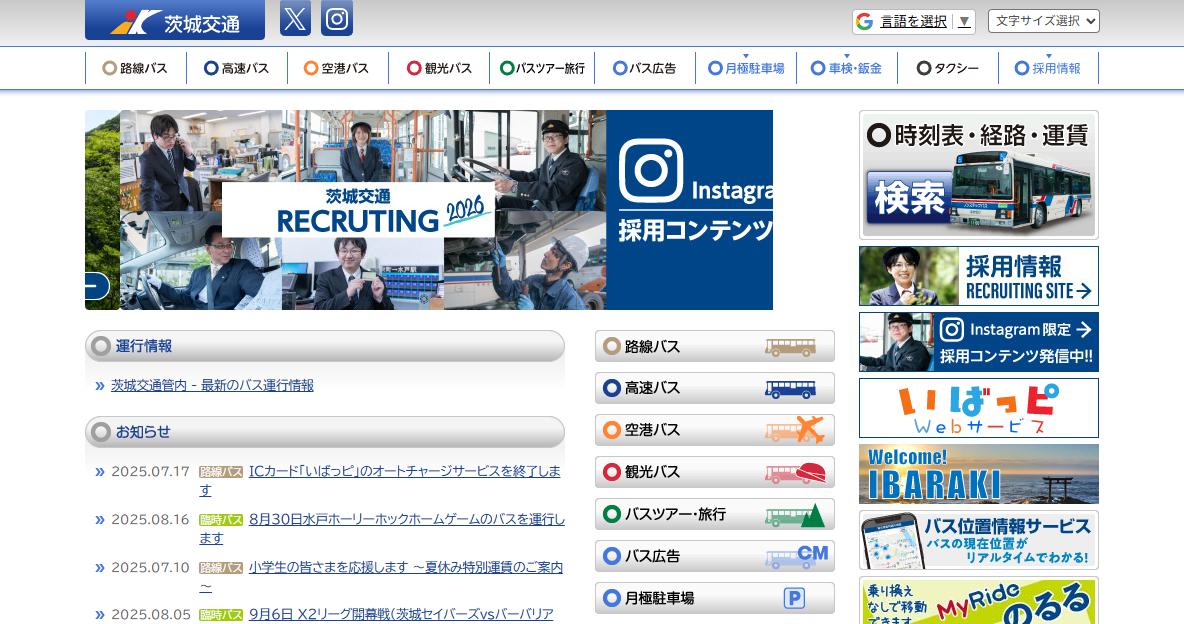Click the green bus tour icon
1184x624 pixels.
[x=795, y=515]
